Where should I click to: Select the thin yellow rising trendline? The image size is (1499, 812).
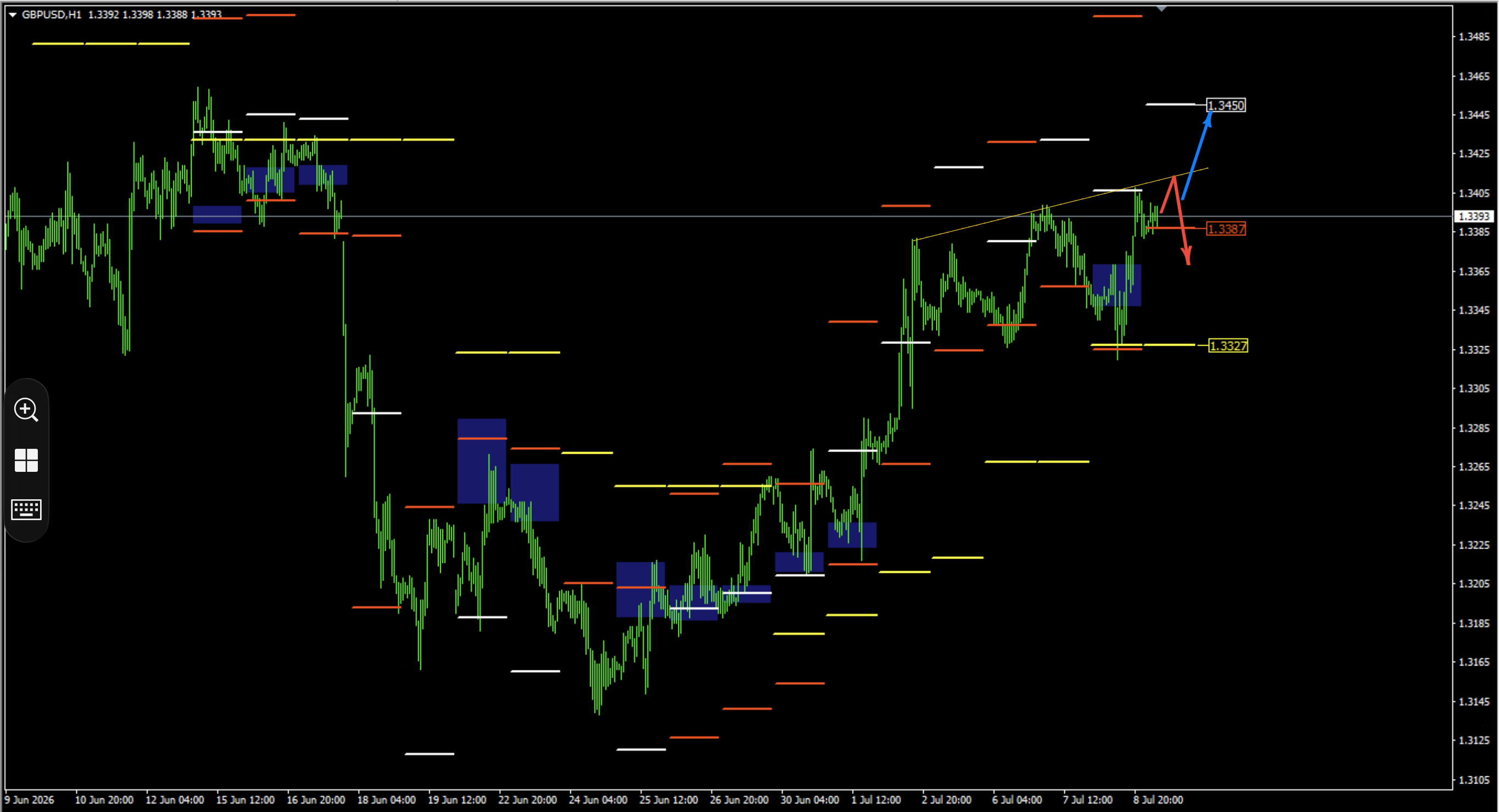click(x=1062, y=204)
